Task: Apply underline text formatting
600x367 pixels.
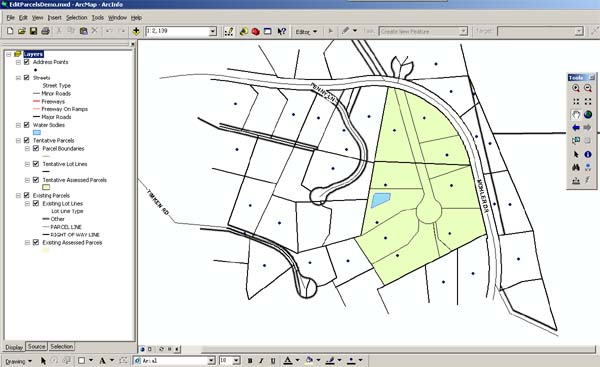Action: [273, 360]
